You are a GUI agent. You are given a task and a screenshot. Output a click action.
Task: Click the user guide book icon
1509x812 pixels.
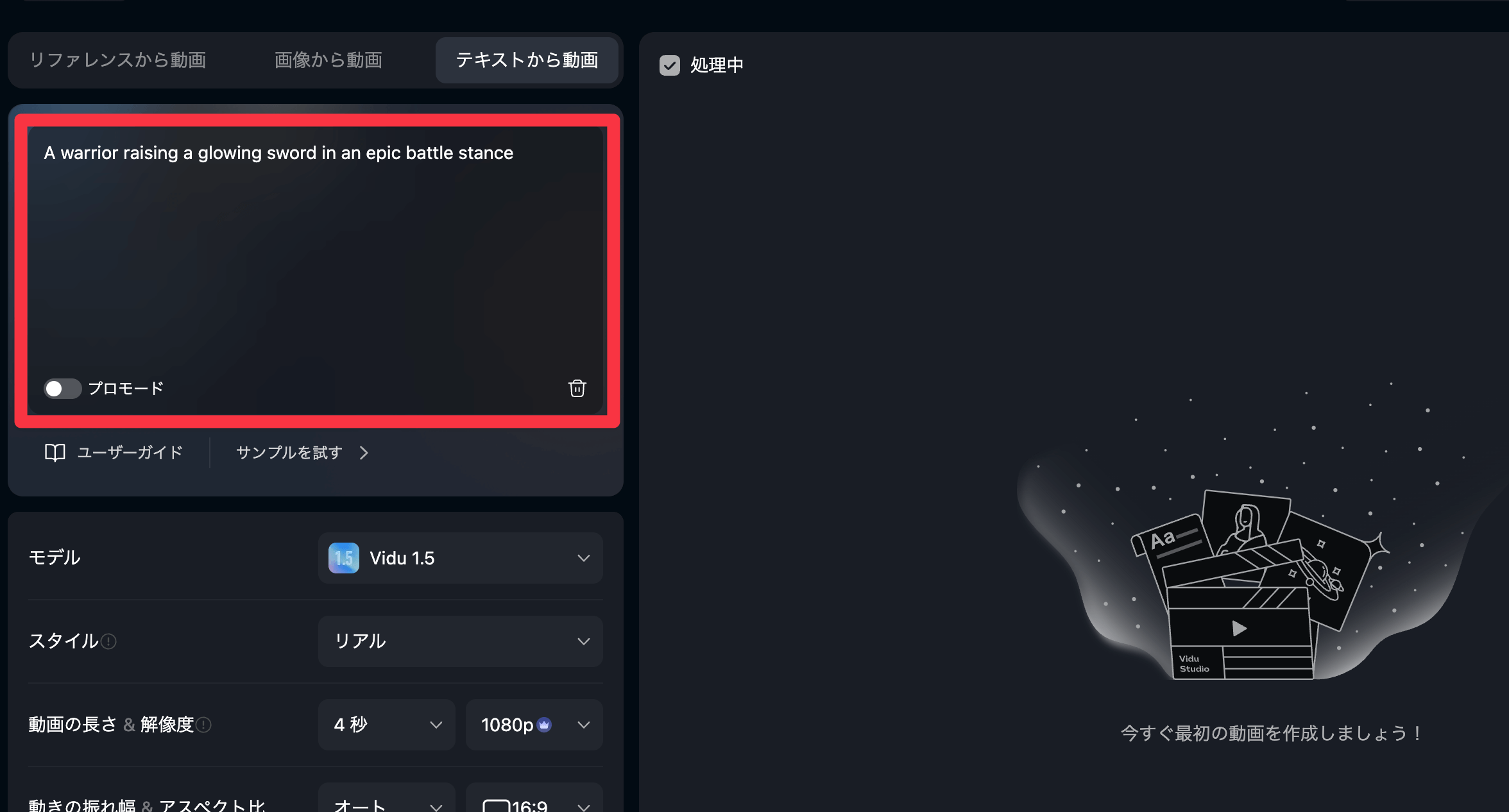pyautogui.click(x=55, y=453)
